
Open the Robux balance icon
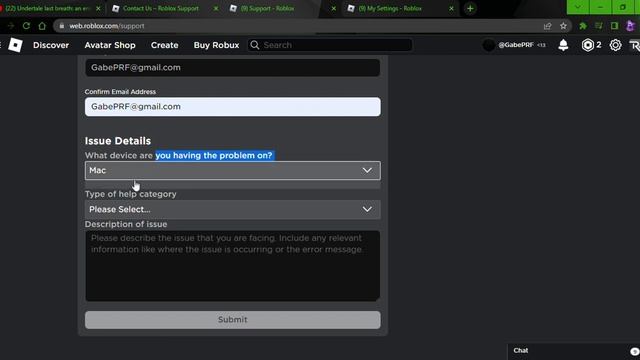(587, 45)
